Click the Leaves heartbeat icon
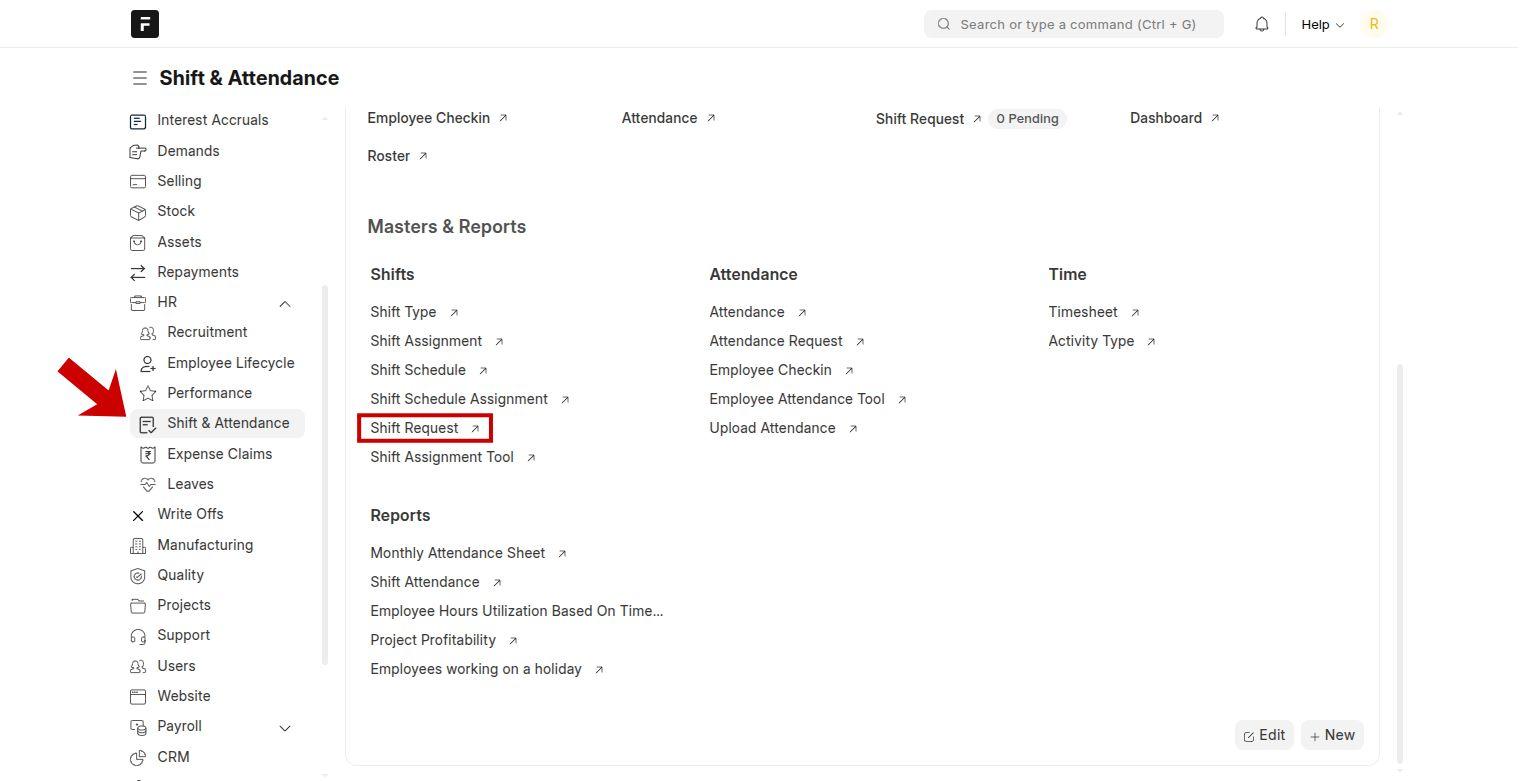The image size is (1522, 781). [x=148, y=484]
